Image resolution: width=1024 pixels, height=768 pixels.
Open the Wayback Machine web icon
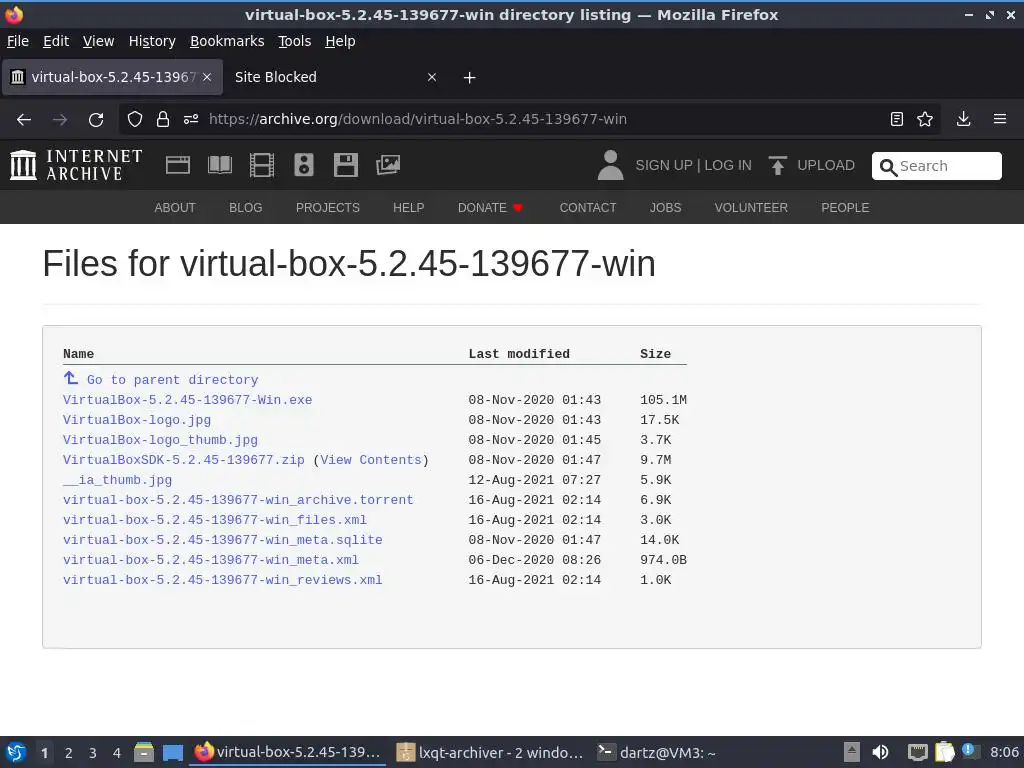178,165
